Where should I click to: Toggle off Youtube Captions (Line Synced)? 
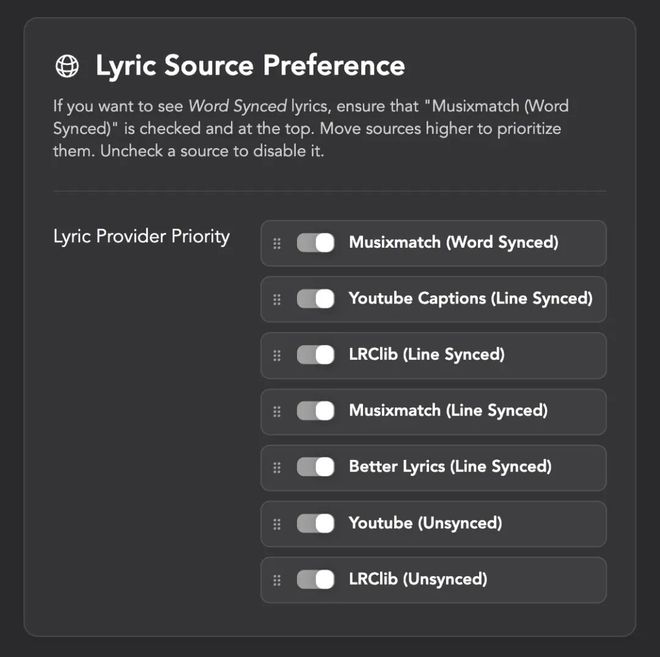tap(315, 299)
